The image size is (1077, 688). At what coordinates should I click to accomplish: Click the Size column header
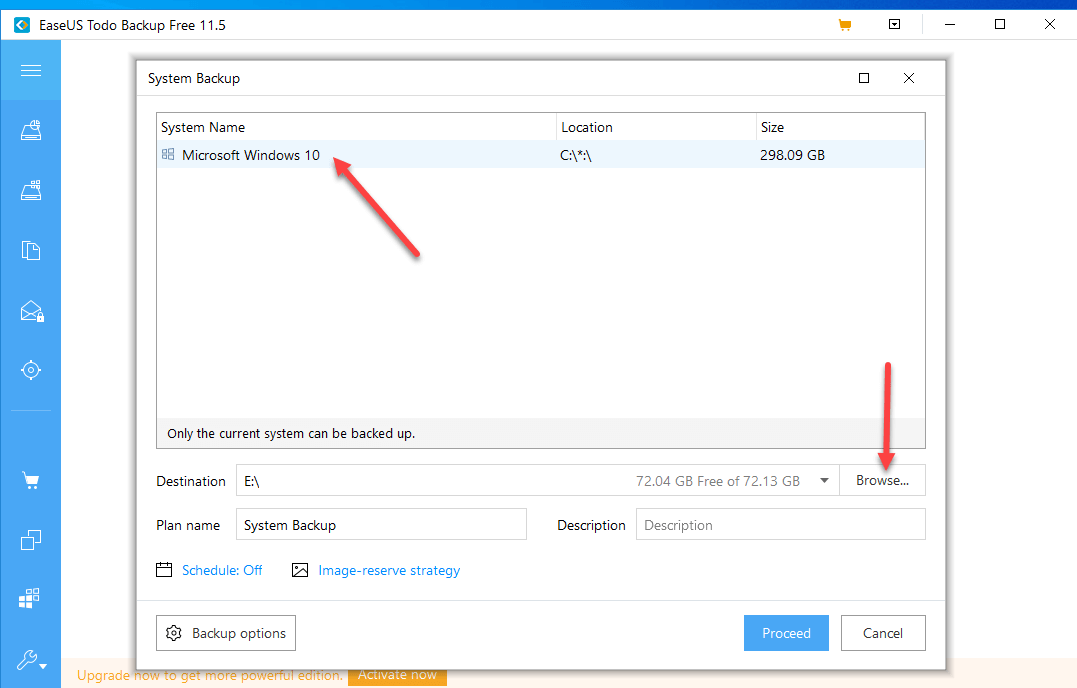pos(841,127)
